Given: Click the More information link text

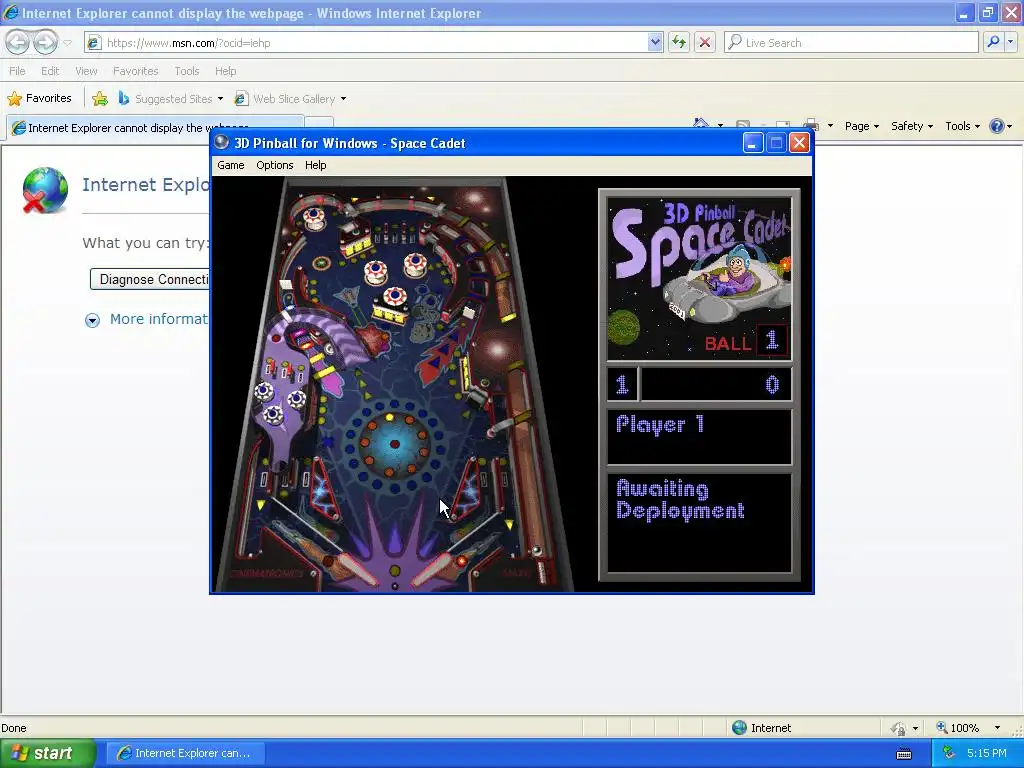Looking at the screenshot, I should click(159, 319).
